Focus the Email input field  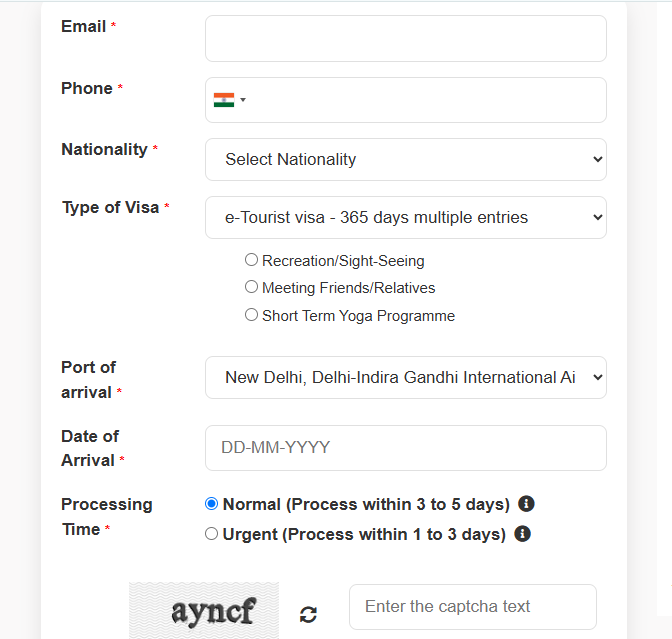pos(405,39)
